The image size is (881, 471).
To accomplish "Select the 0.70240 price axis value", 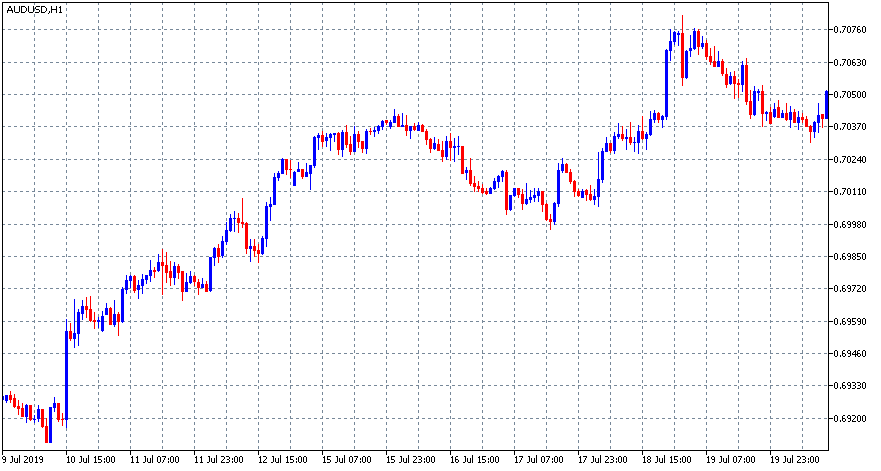I will [x=850, y=160].
